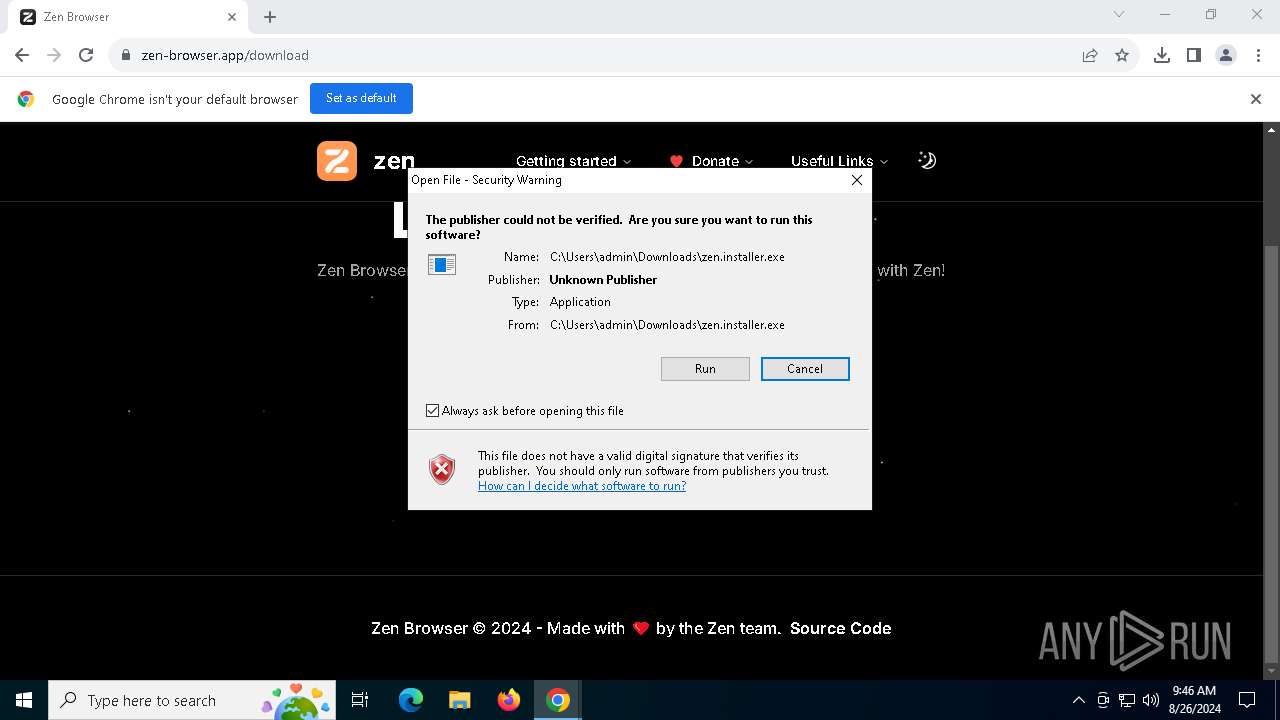Viewport: 1280px width, 720px height.
Task: Open Windows Start menu
Action: [x=24, y=700]
